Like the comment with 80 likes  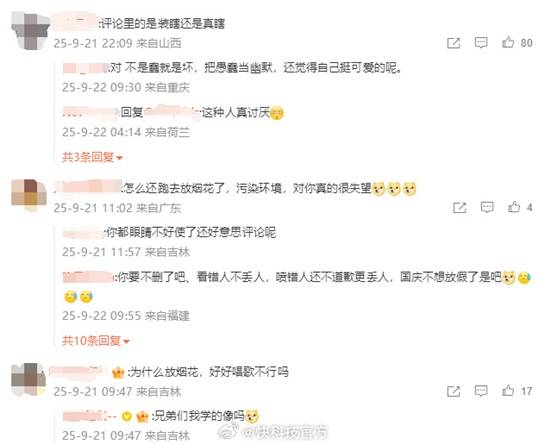click(x=508, y=43)
